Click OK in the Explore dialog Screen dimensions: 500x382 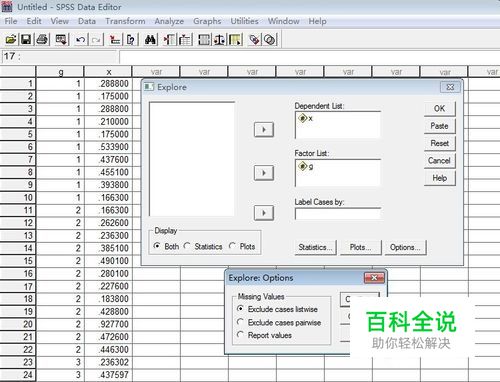[x=439, y=109]
